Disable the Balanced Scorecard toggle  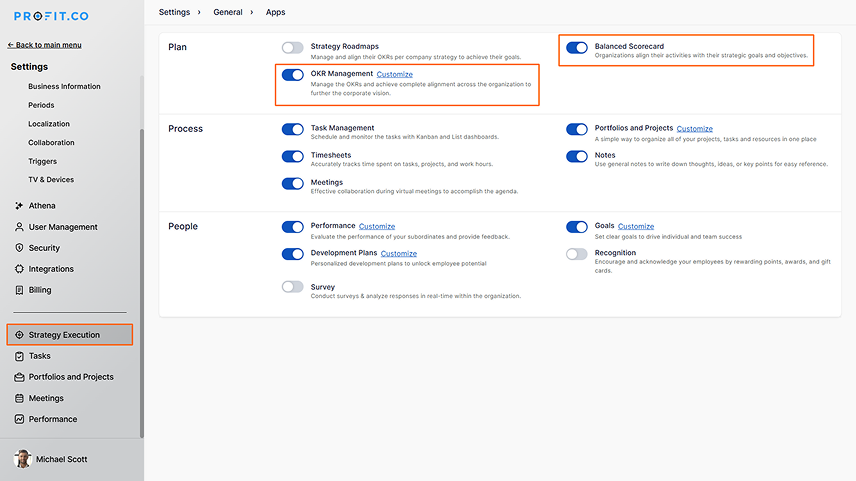pyautogui.click(x=576, y=47)
